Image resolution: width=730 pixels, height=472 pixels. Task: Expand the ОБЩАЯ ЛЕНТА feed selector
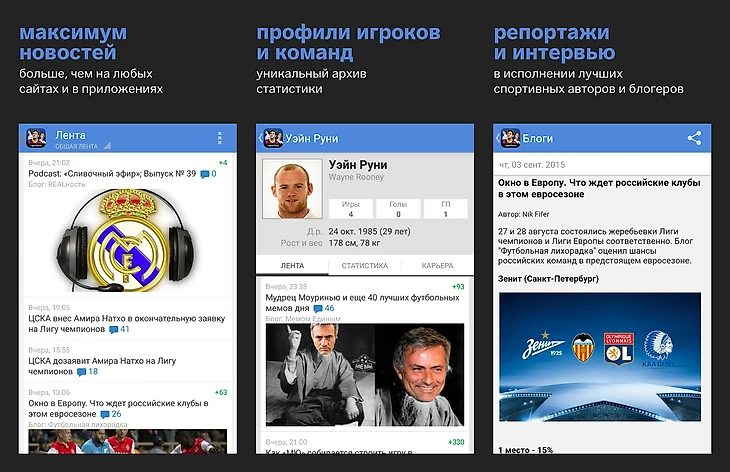coord(83,146)
